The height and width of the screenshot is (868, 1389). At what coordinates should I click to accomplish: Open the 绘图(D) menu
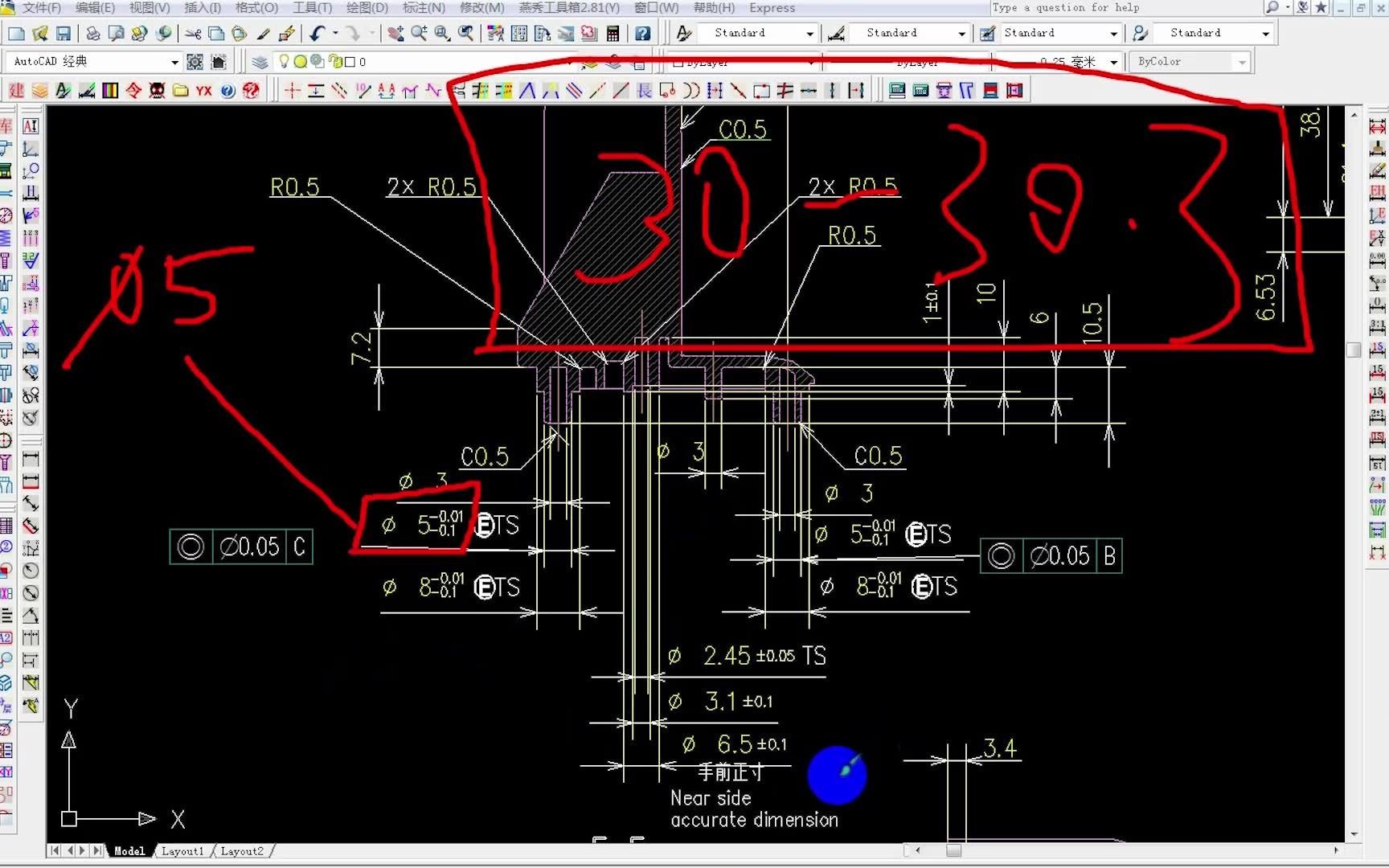point(367,7)
